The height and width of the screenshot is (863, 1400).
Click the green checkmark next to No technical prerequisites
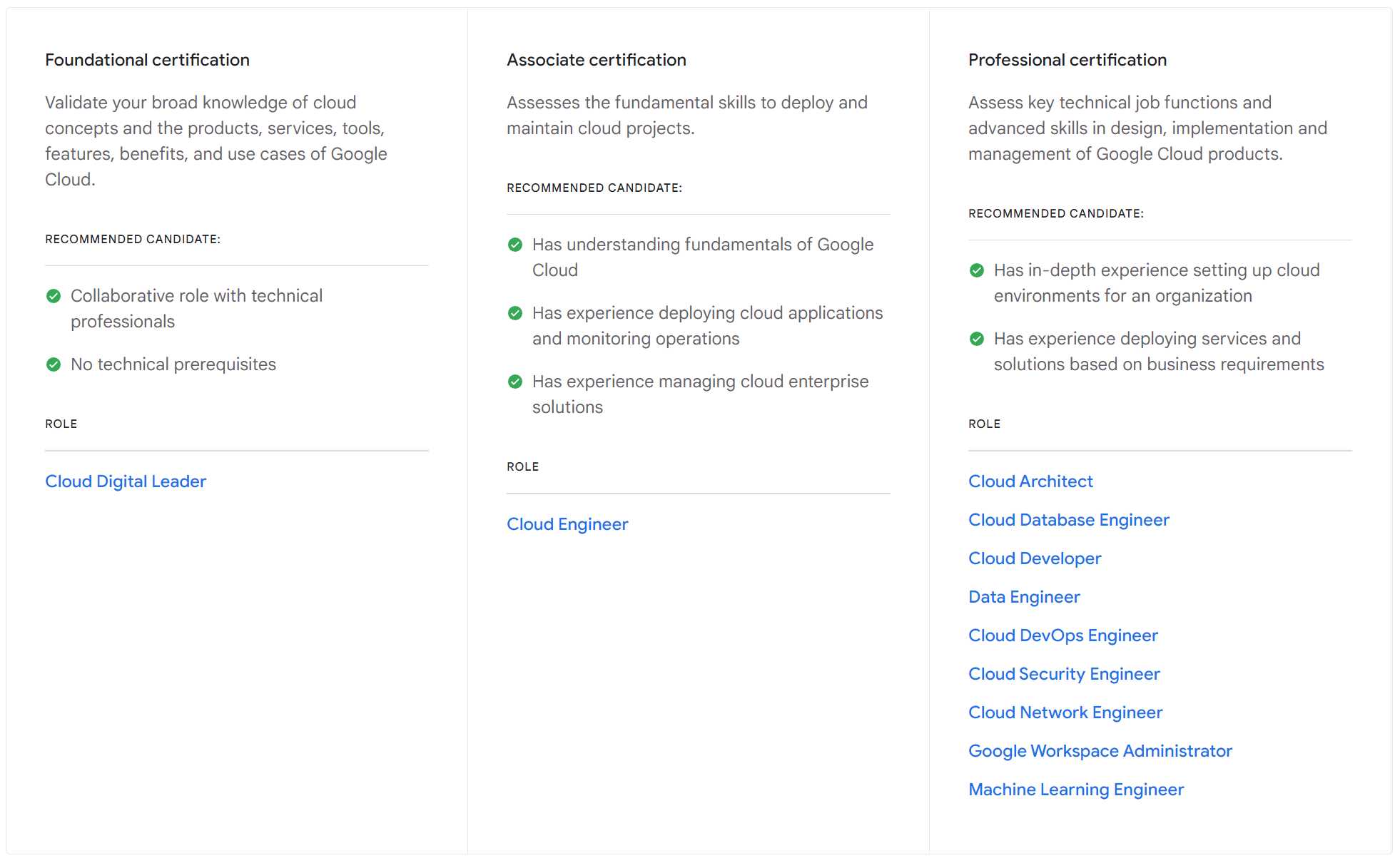(x=53, y=363)
